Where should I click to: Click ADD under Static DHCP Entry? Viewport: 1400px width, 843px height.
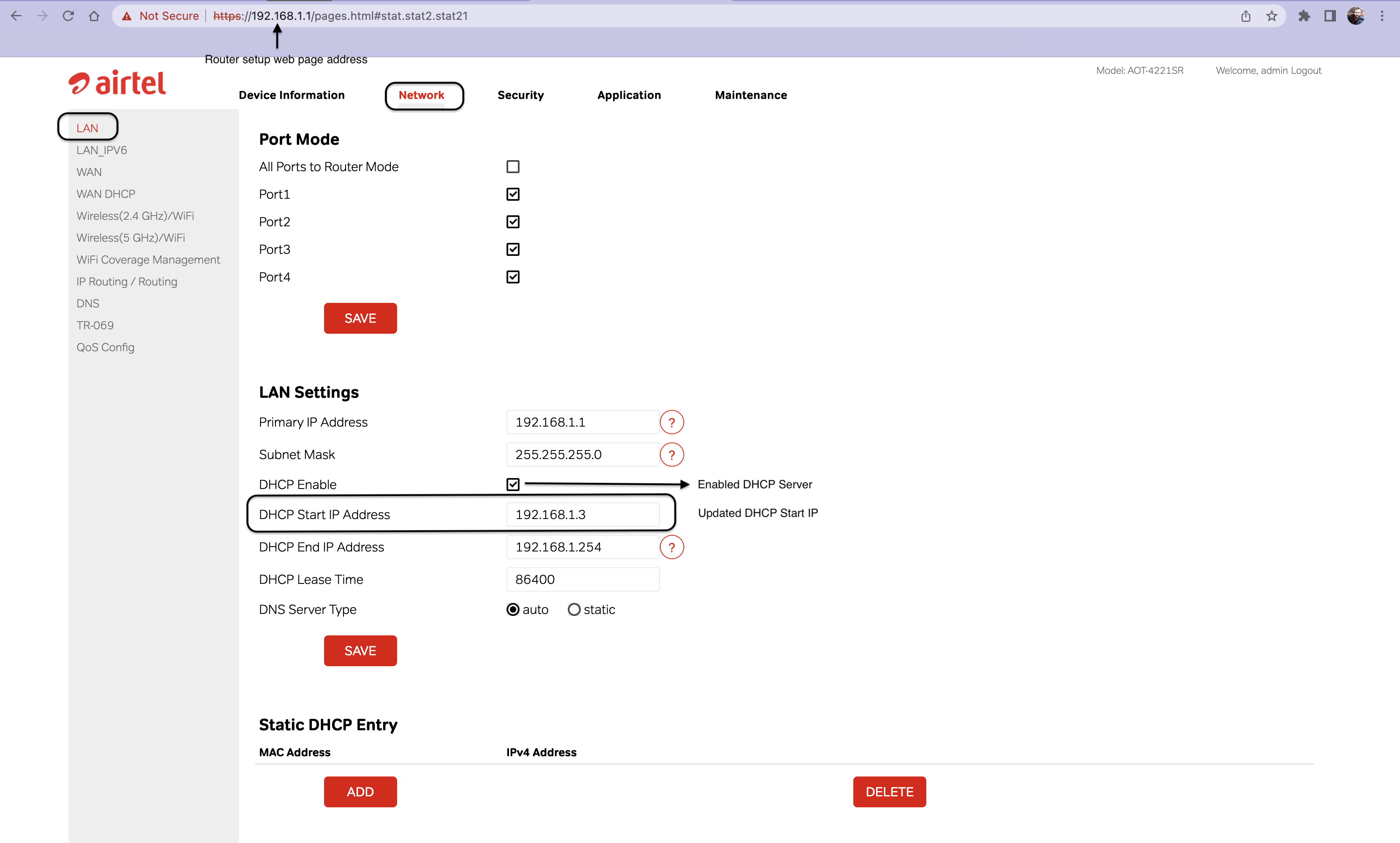tap(360, 792)
